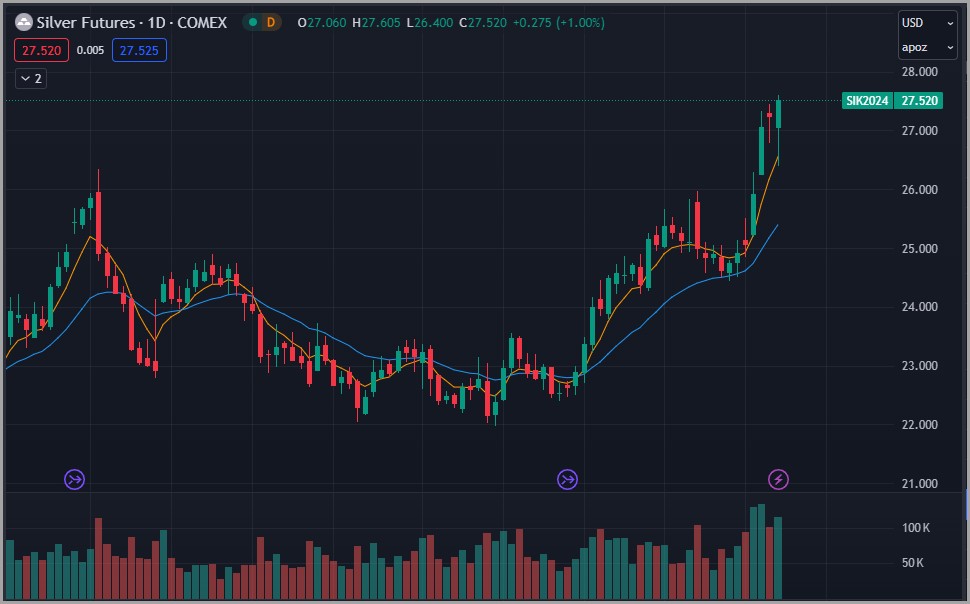Click the H27.605 high value in header
970x604 pixels.
376,23
